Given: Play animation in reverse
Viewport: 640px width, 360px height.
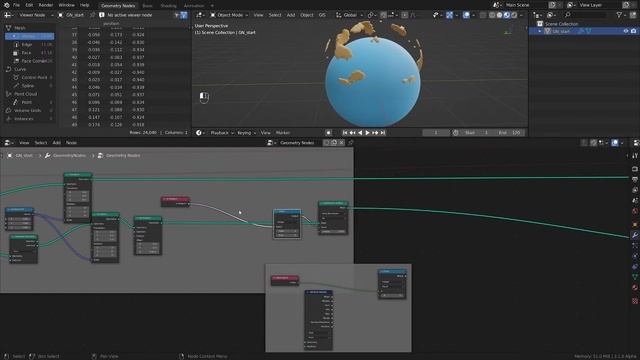Looking at the screenshot, I should point(360,133).
